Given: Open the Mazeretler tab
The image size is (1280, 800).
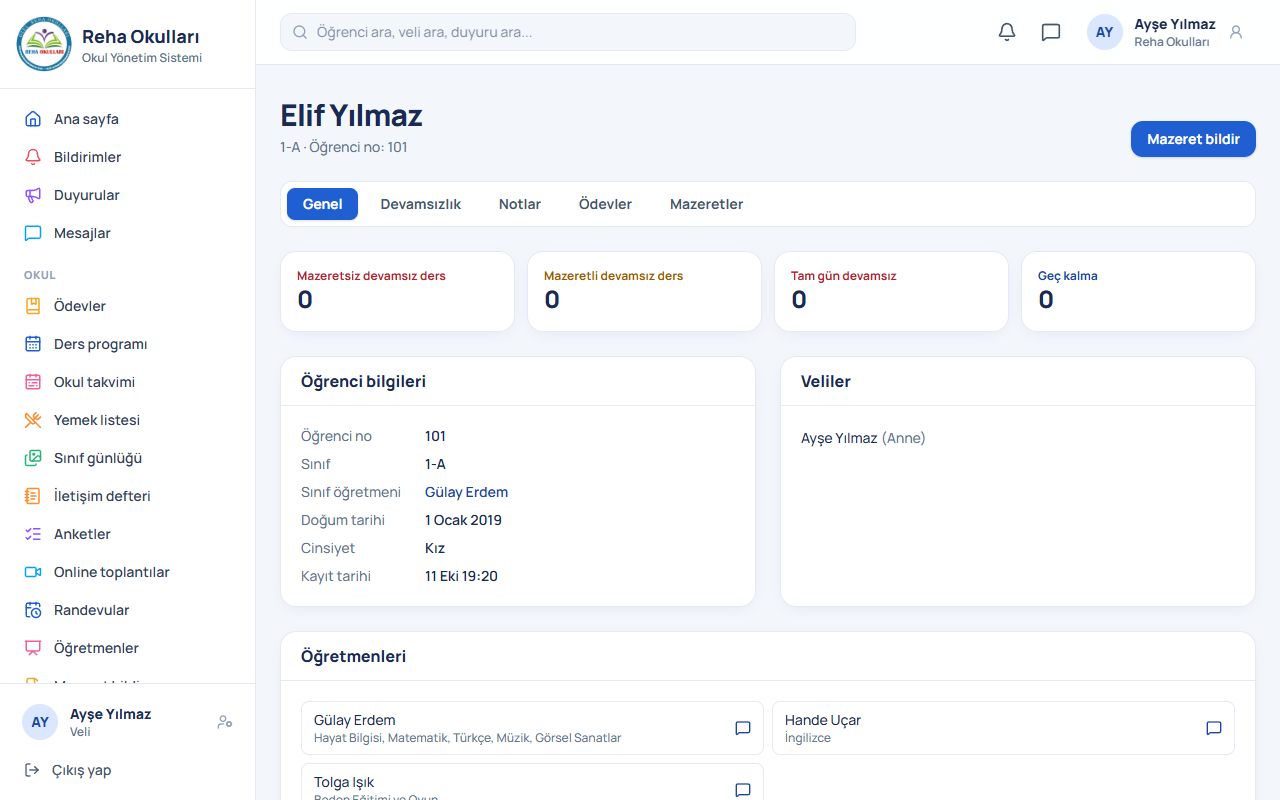Looking at the screenshot, I should [x=706, y=204].
